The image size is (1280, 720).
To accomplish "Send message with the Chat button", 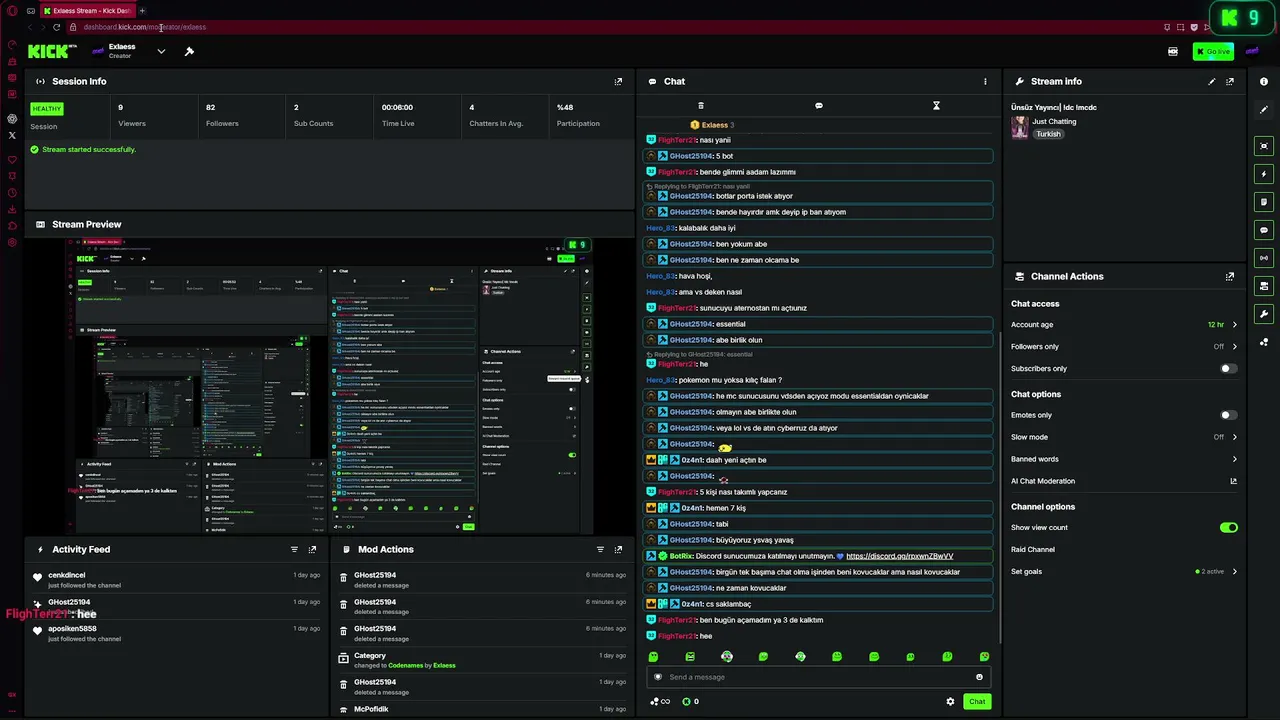I will [x=977, y=701].
